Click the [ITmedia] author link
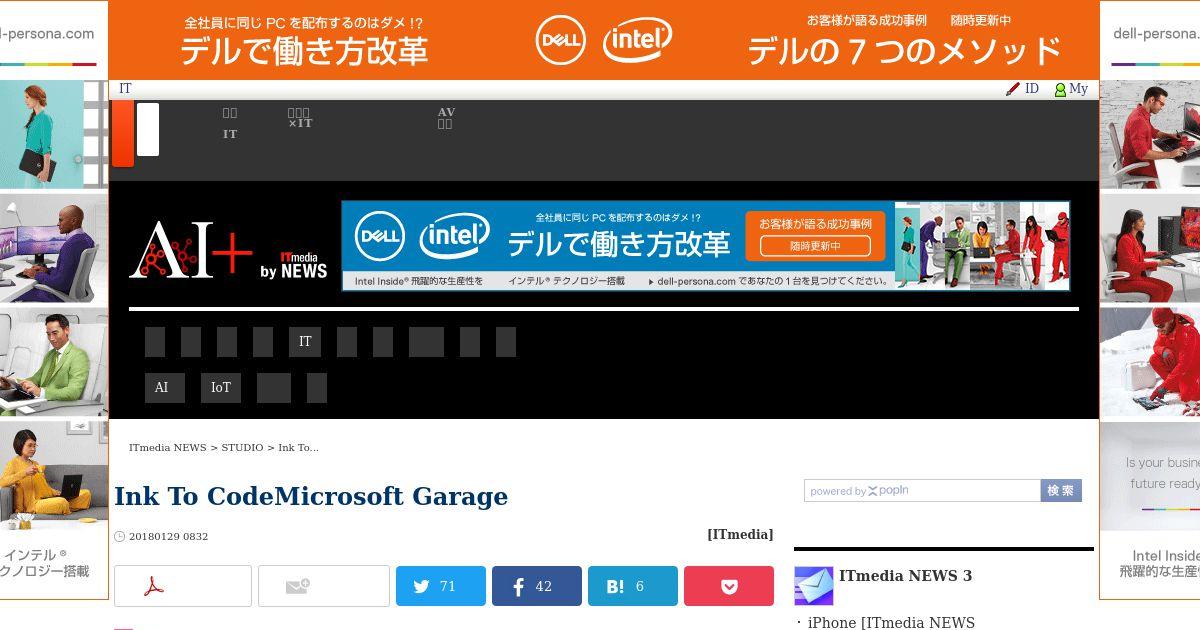The width and height of the screenshot is (1200, 630). pos(740,535)
